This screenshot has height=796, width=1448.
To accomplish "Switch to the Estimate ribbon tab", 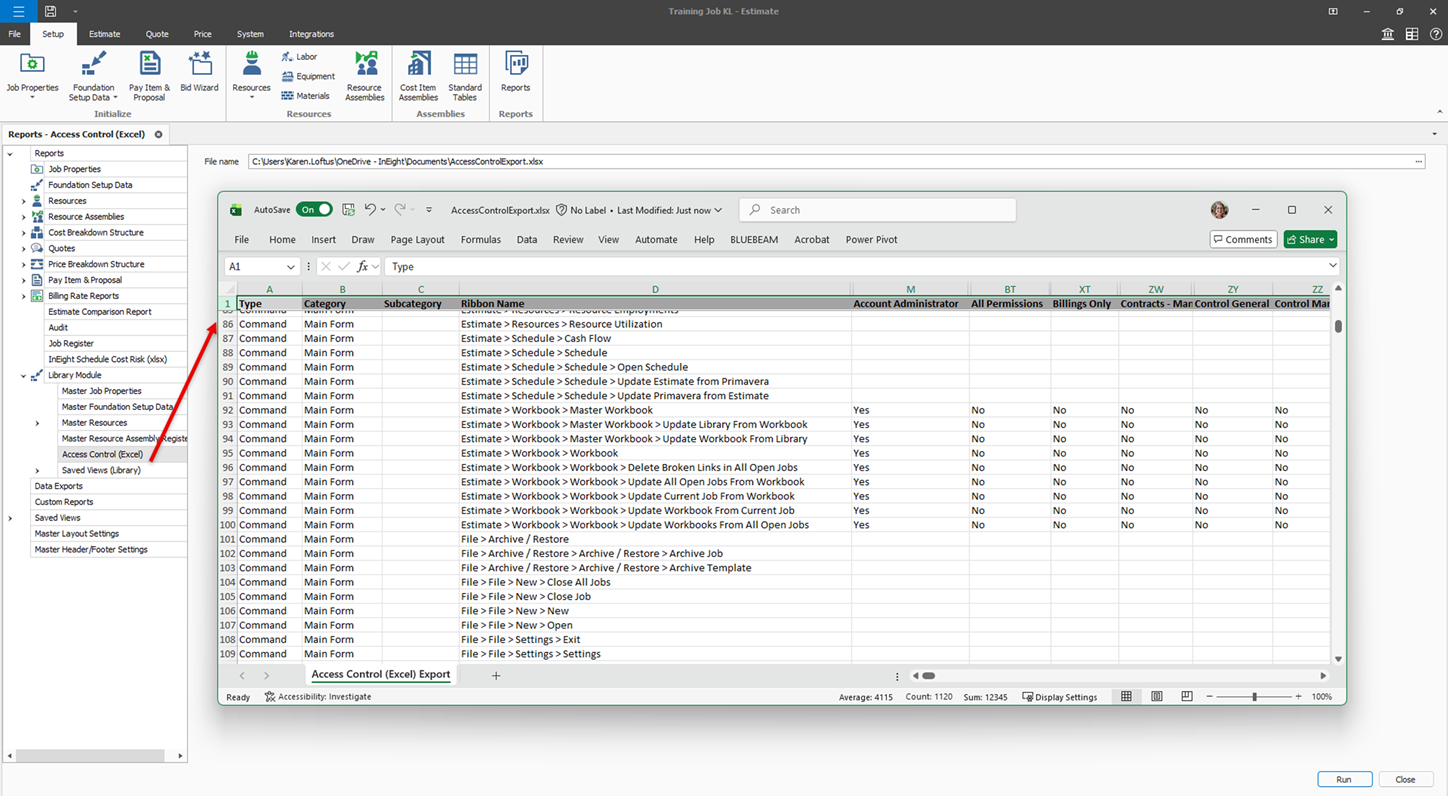I will click(x=104, y=34).
